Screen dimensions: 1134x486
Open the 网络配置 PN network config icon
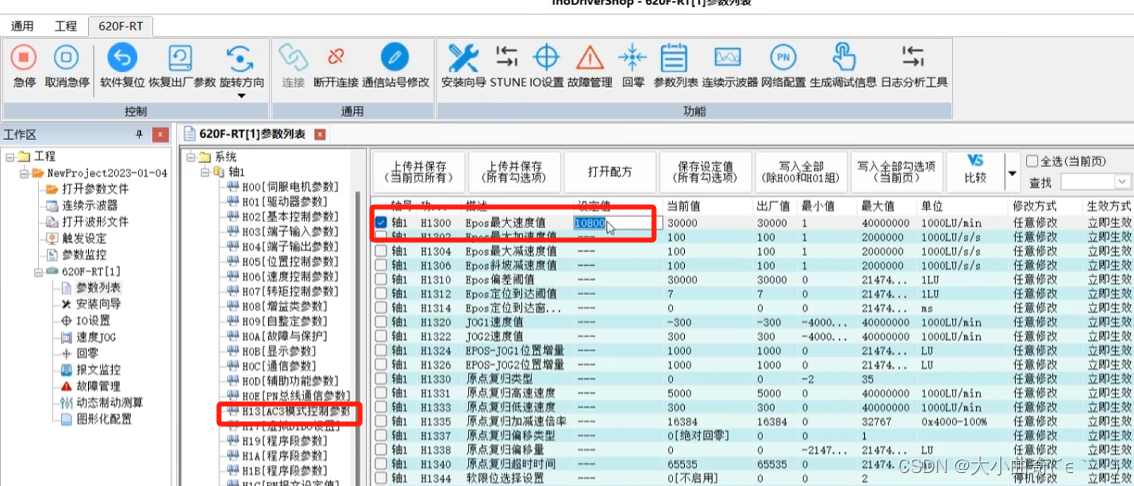click(783, 57)
